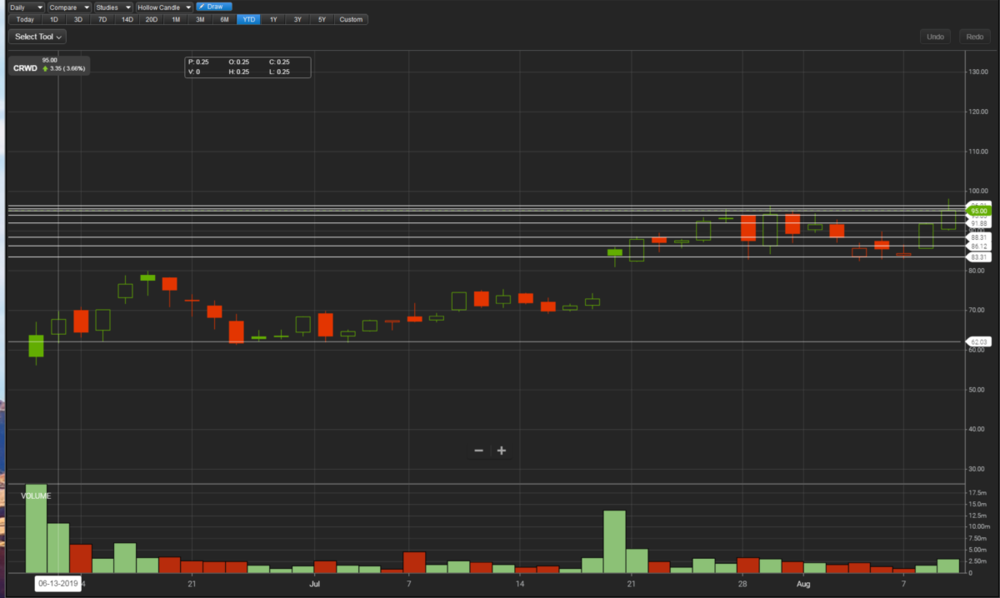Select the 1M time range tab
1000x598 pixels.
pyautogui.click(x=176, y=20)
